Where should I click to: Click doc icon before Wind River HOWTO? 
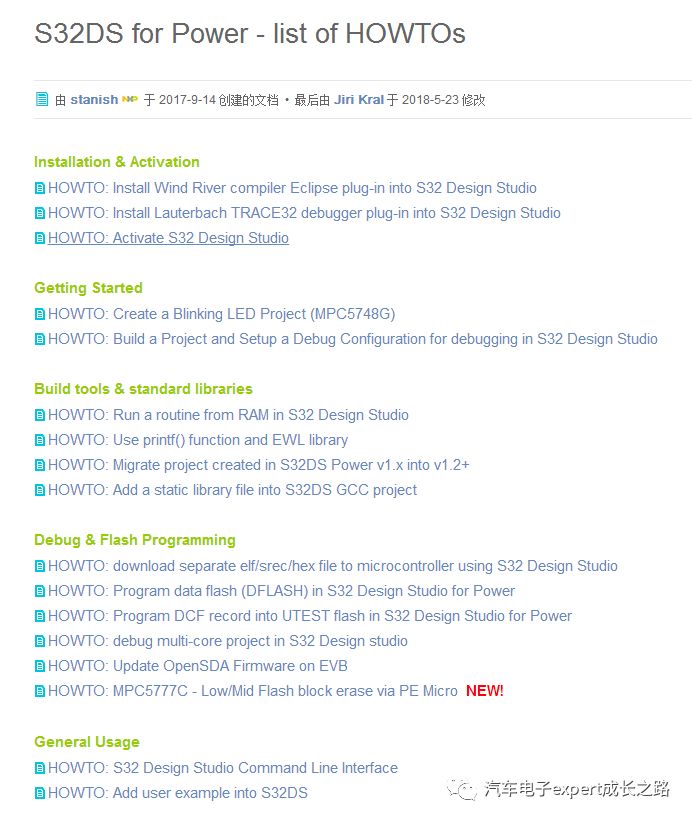[40, 188]
